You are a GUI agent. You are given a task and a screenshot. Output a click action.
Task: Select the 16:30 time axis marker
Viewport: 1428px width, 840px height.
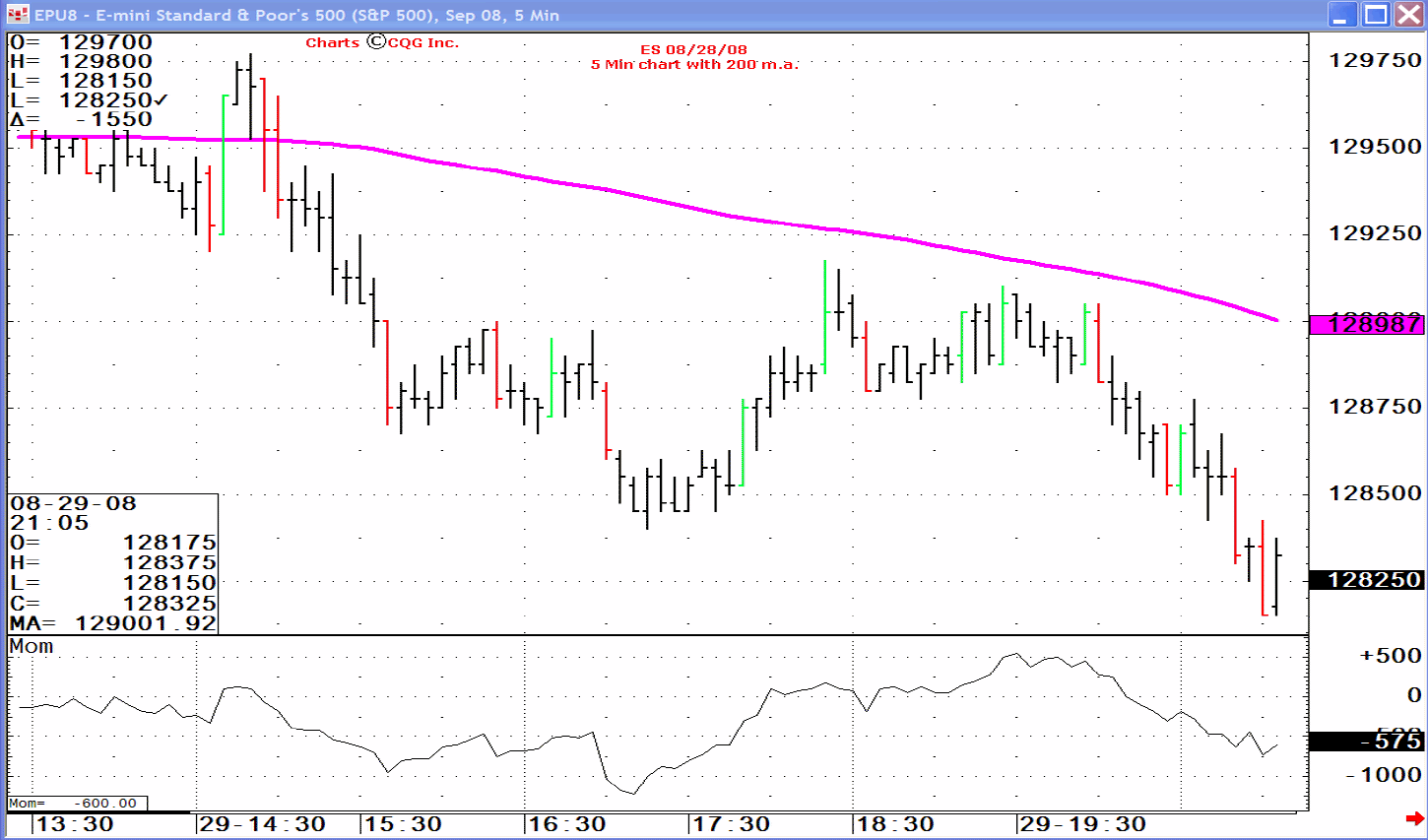(566, 824)
